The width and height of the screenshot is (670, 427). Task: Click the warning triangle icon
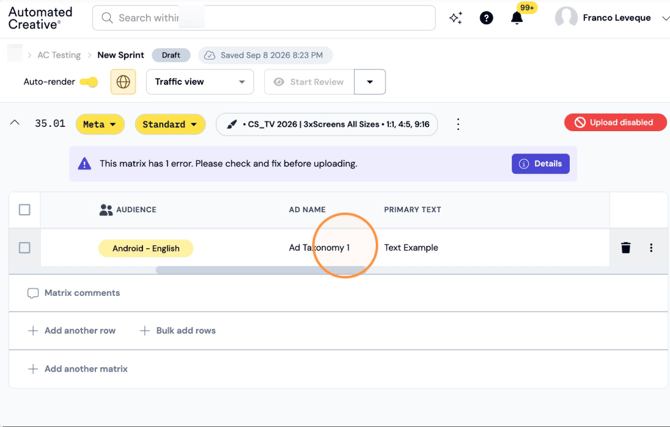pyautogui.click(x=85, y=164)
